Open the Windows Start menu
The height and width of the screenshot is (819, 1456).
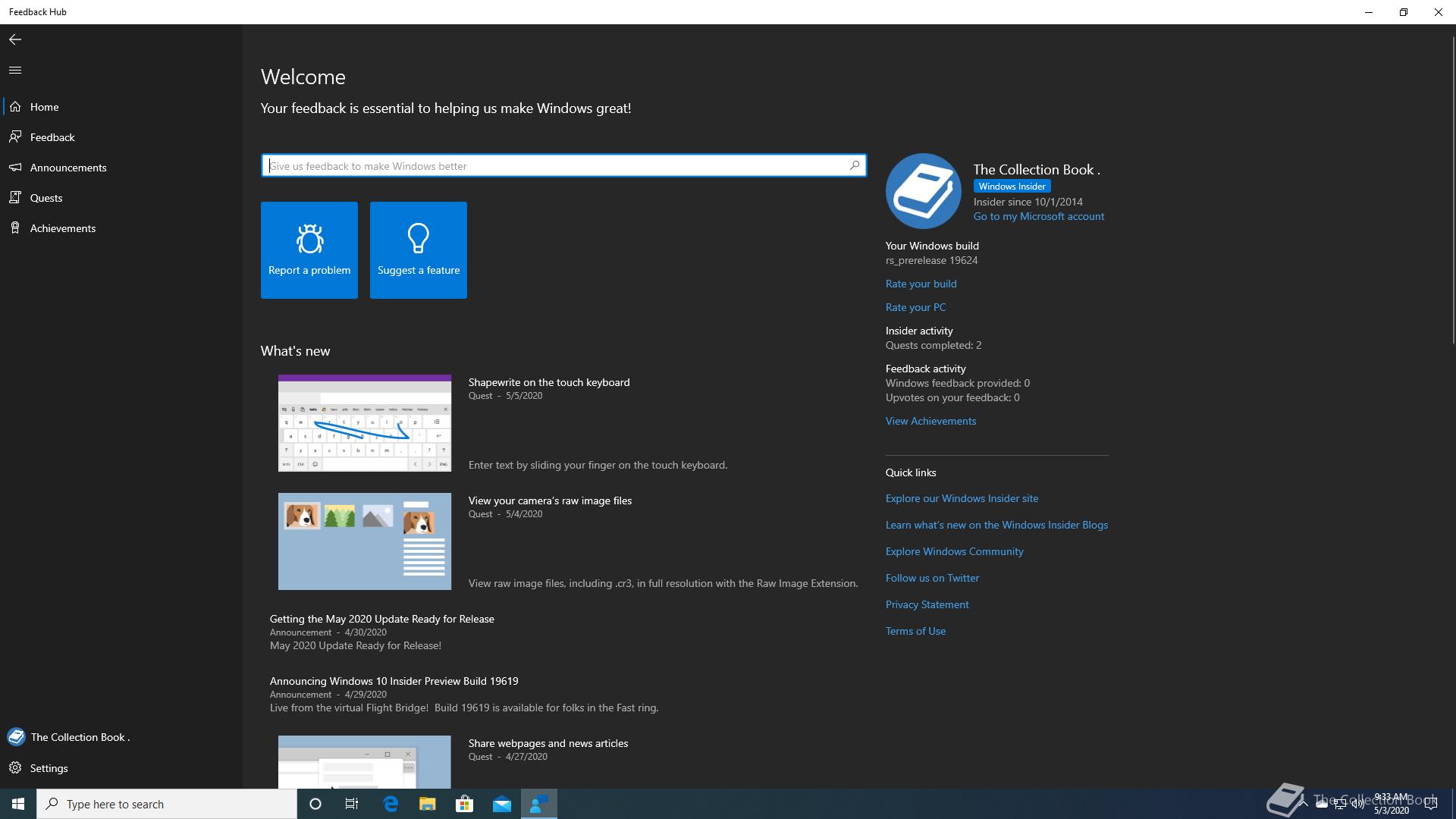click(x=18, y=804)
